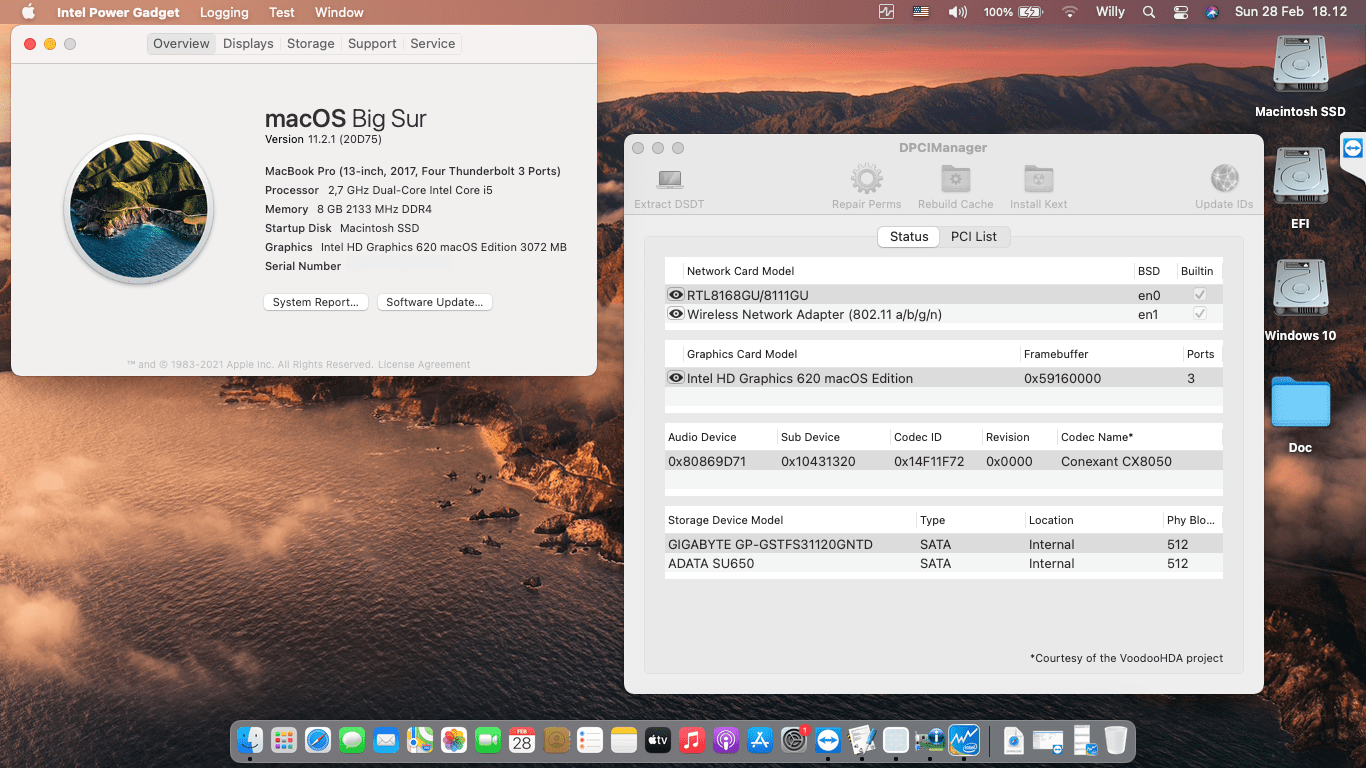Toggle visibility of Intel HD Graphics 620
This screenshot has height=768, width=1366.
[675, 378]
